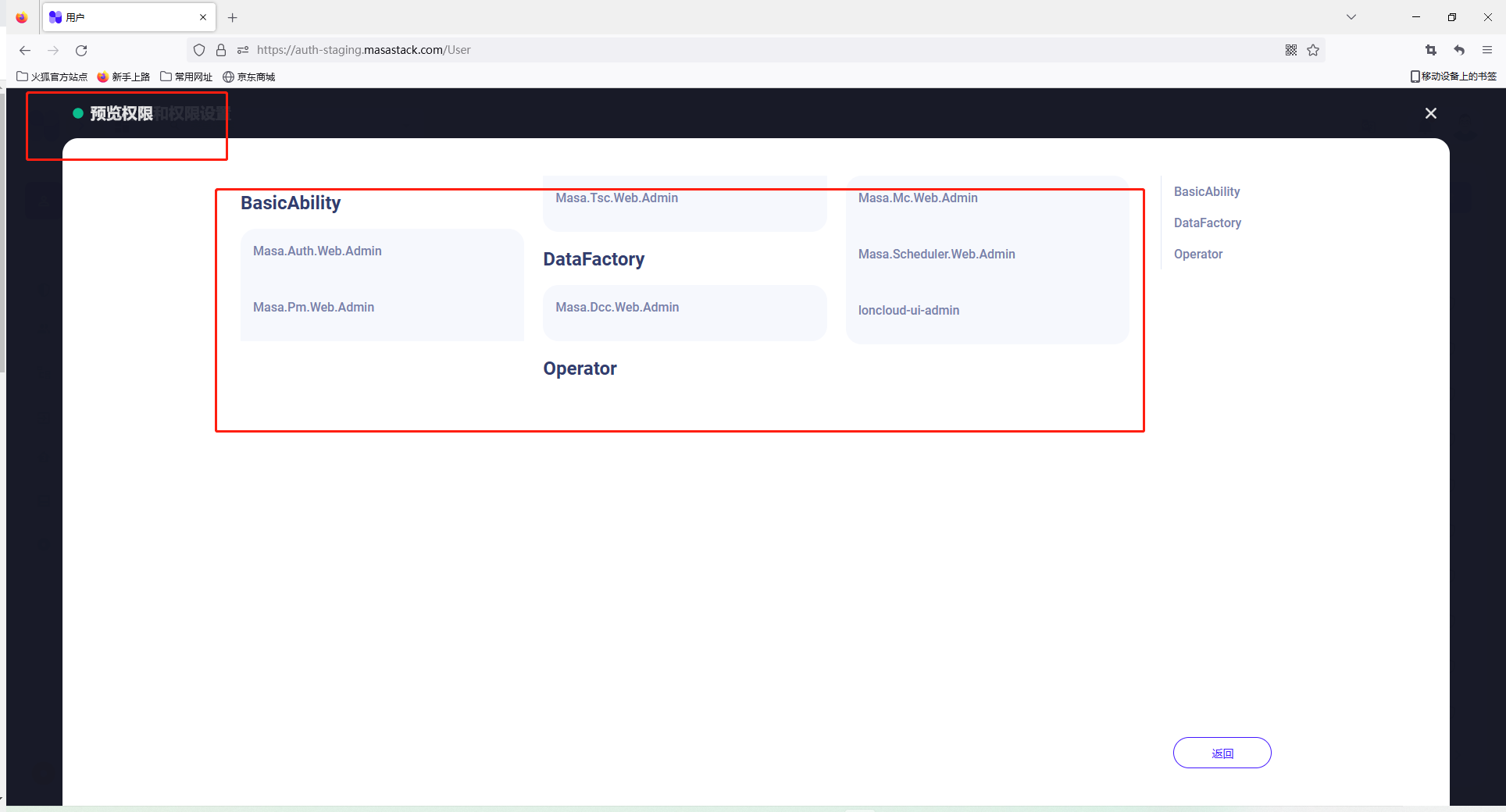The height and width of the screenshot is (812, 1506).
Task: Toggle the green status dot beside 预览权限
Action: click(77, 113)
